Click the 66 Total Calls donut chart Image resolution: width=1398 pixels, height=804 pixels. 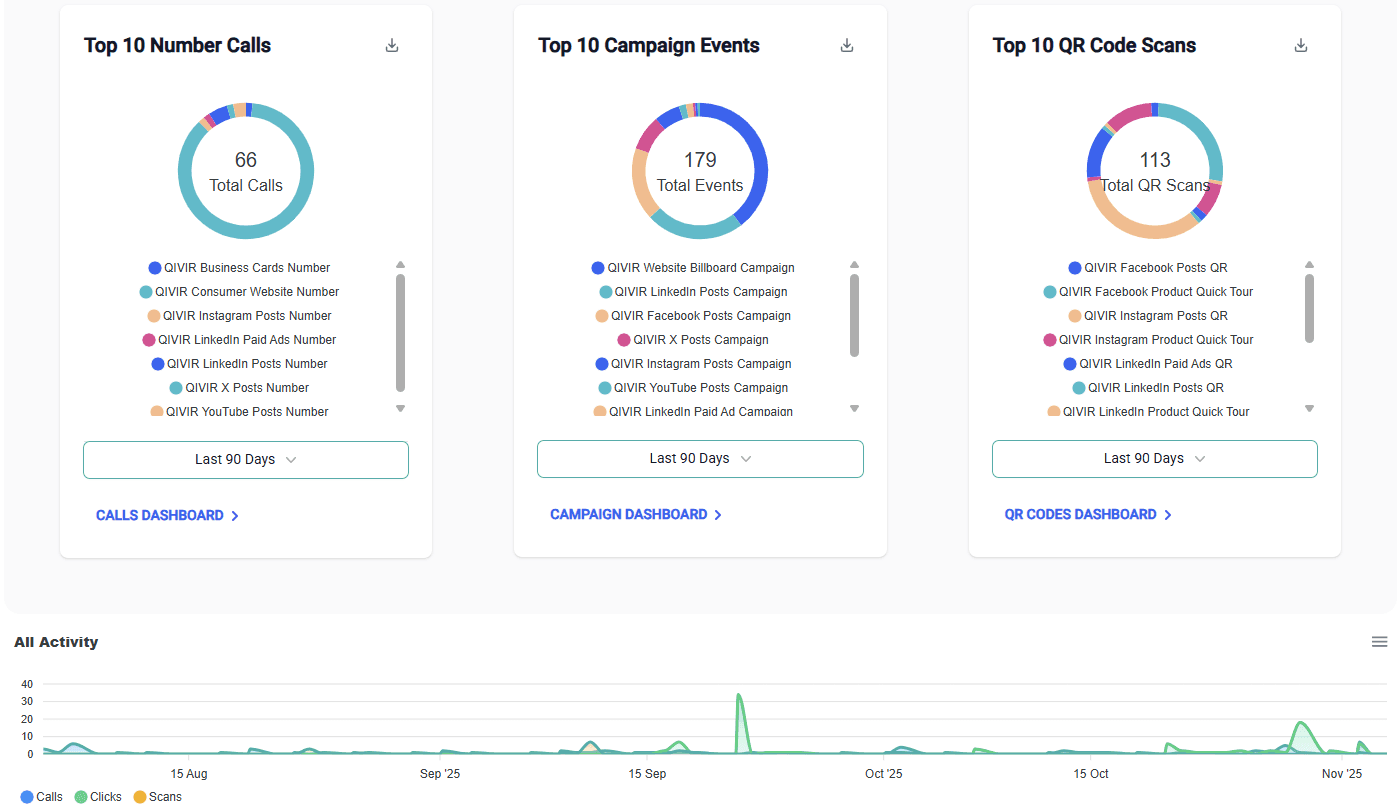(246, 171)
